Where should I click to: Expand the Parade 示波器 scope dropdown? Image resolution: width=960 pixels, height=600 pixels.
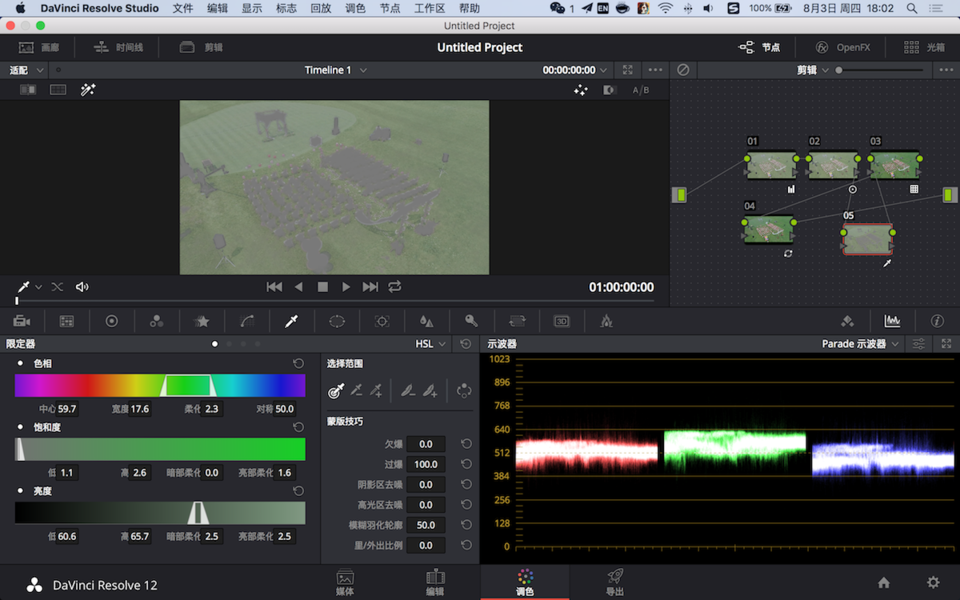tap(860, 344)
